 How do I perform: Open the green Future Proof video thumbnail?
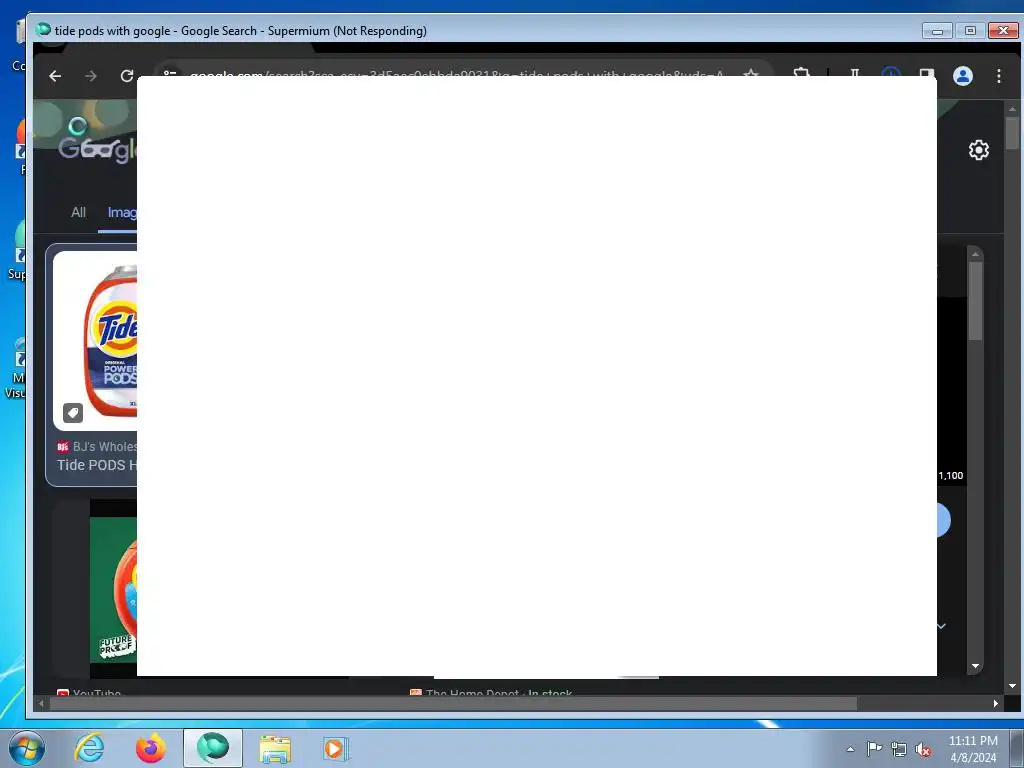point(113,590)
